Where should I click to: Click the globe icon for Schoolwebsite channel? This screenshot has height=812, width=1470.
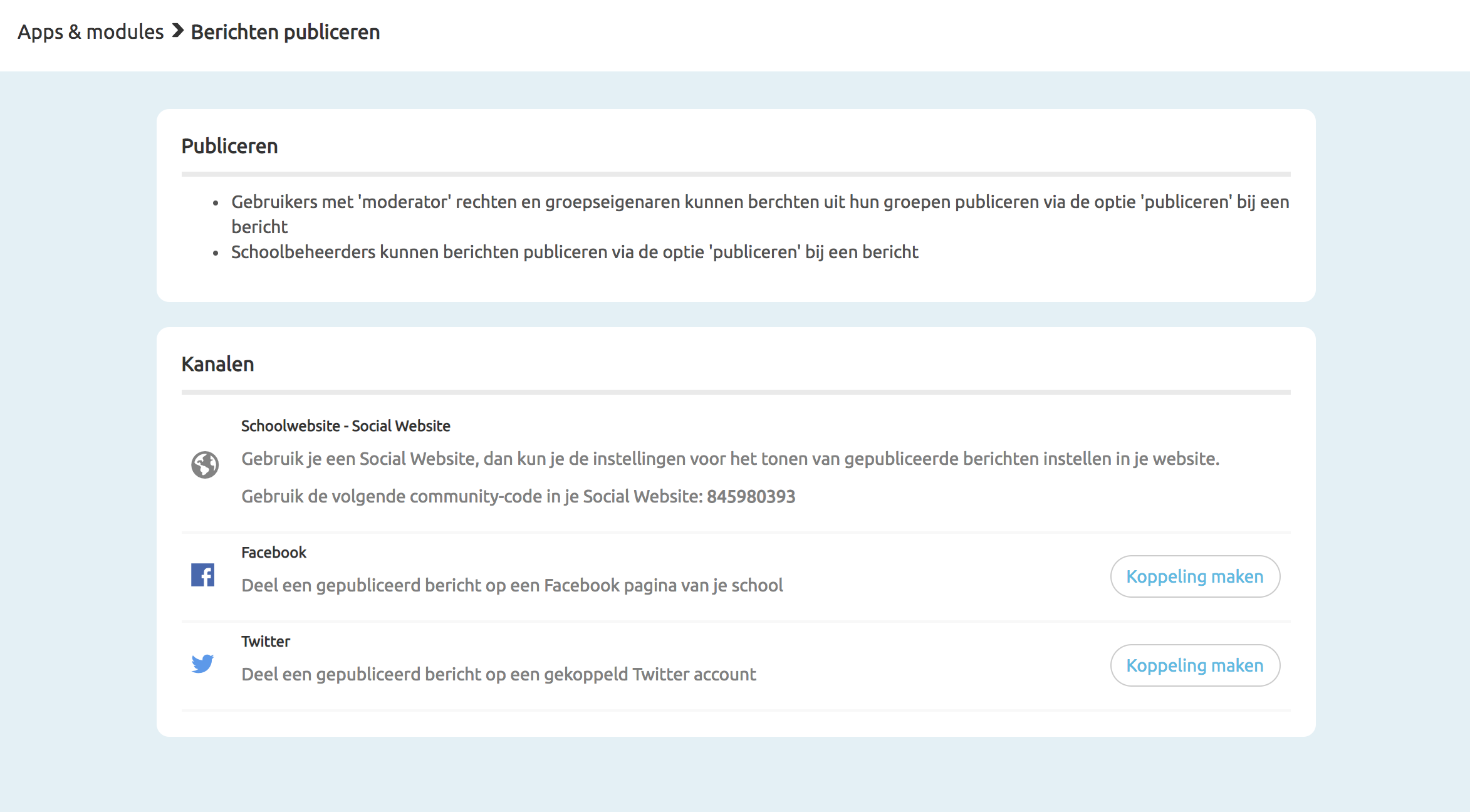[x=204, y=465]
